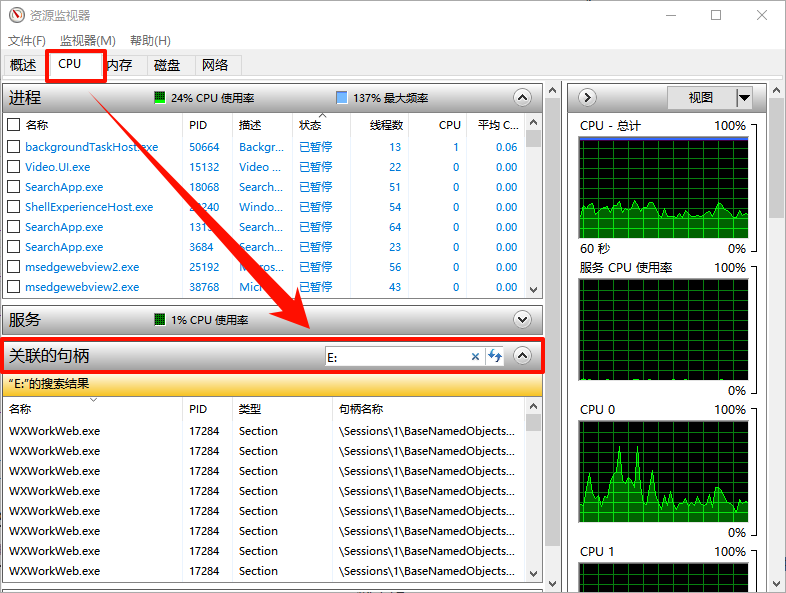This screenshot has width=786, height=593.
Task: Open the 帮助(H) menu
Action: pyautogui.click(x=150, y=41)
